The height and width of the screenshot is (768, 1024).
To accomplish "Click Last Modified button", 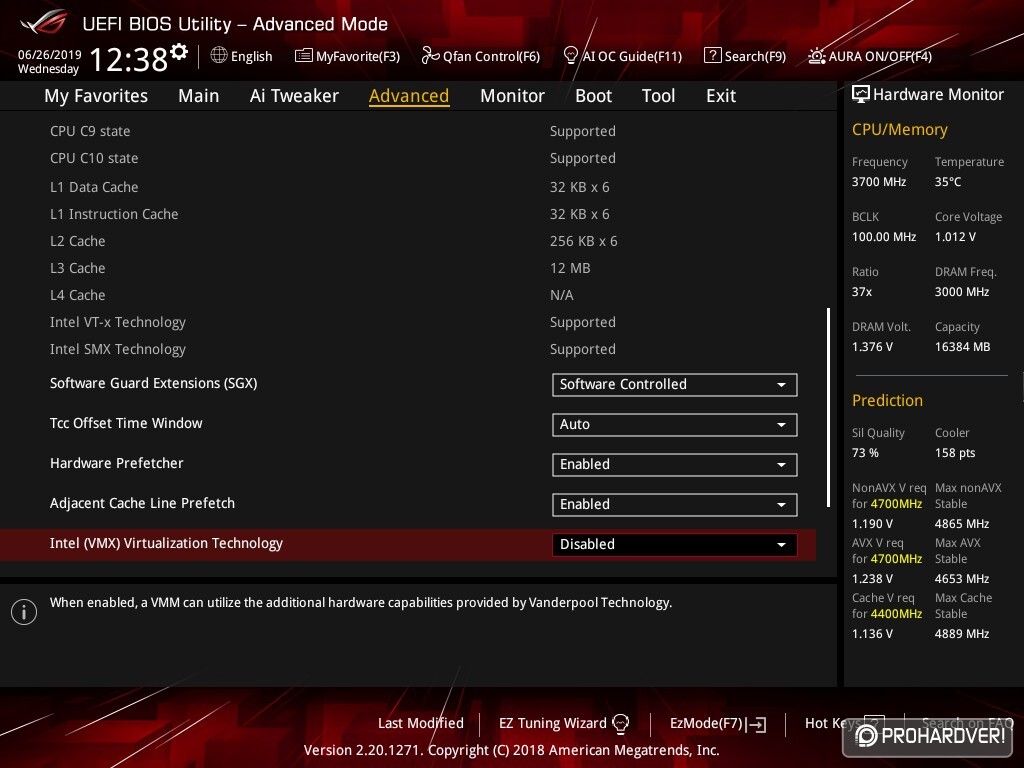I will pos(421,724).
